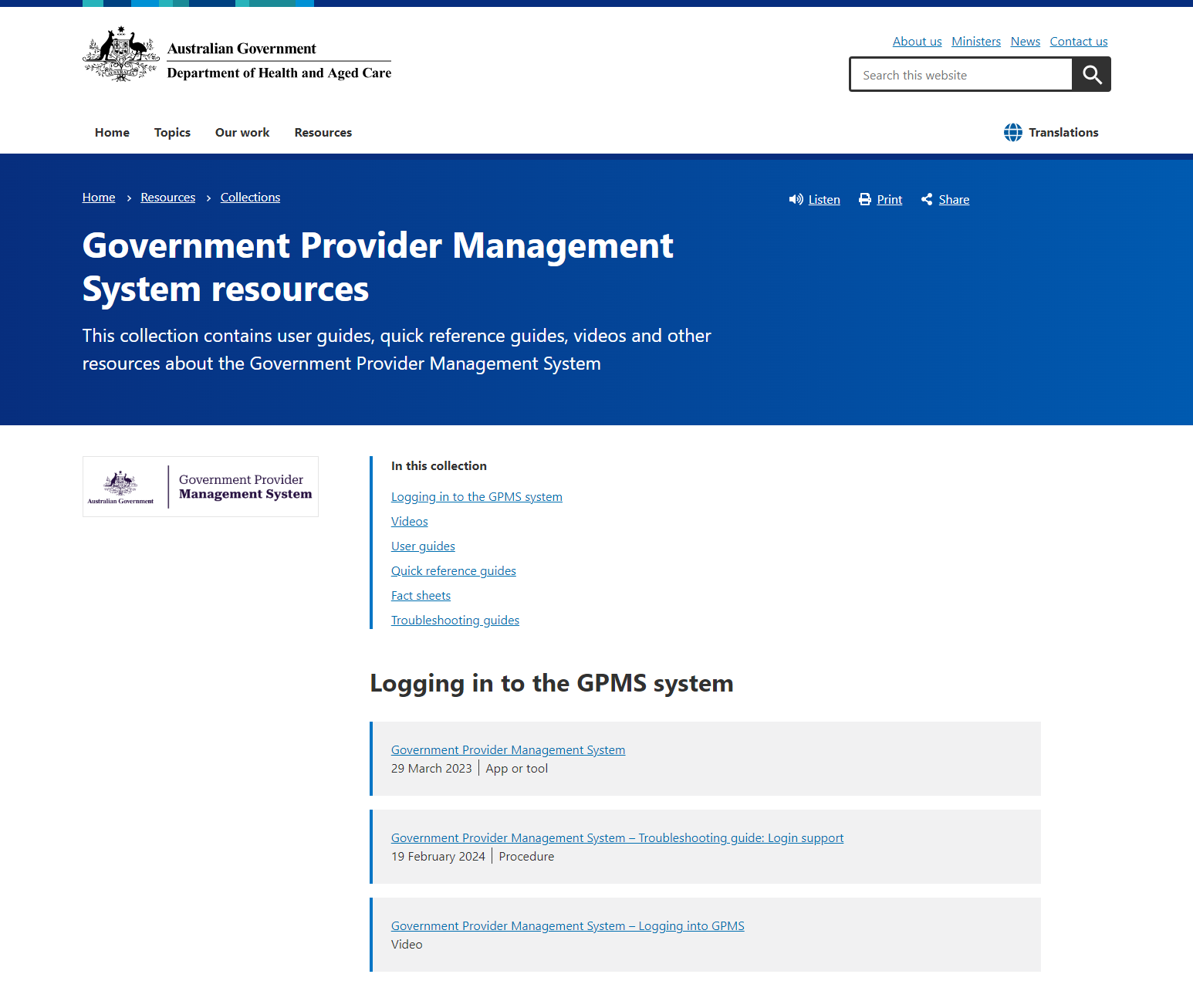Jump to the Videos section

click(409, 521)
